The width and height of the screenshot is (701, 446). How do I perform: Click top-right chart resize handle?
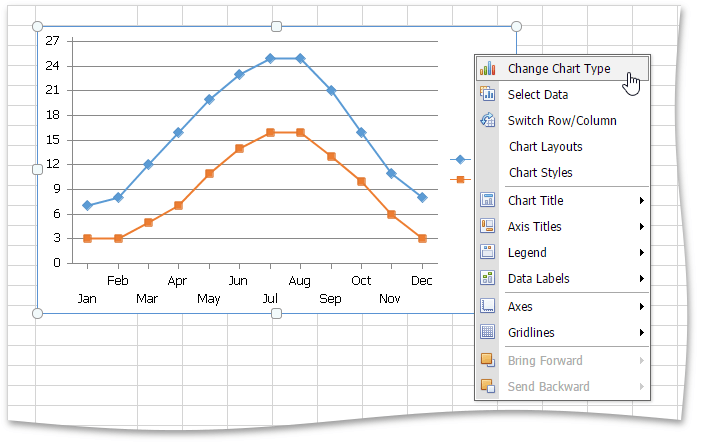[516, 26]
